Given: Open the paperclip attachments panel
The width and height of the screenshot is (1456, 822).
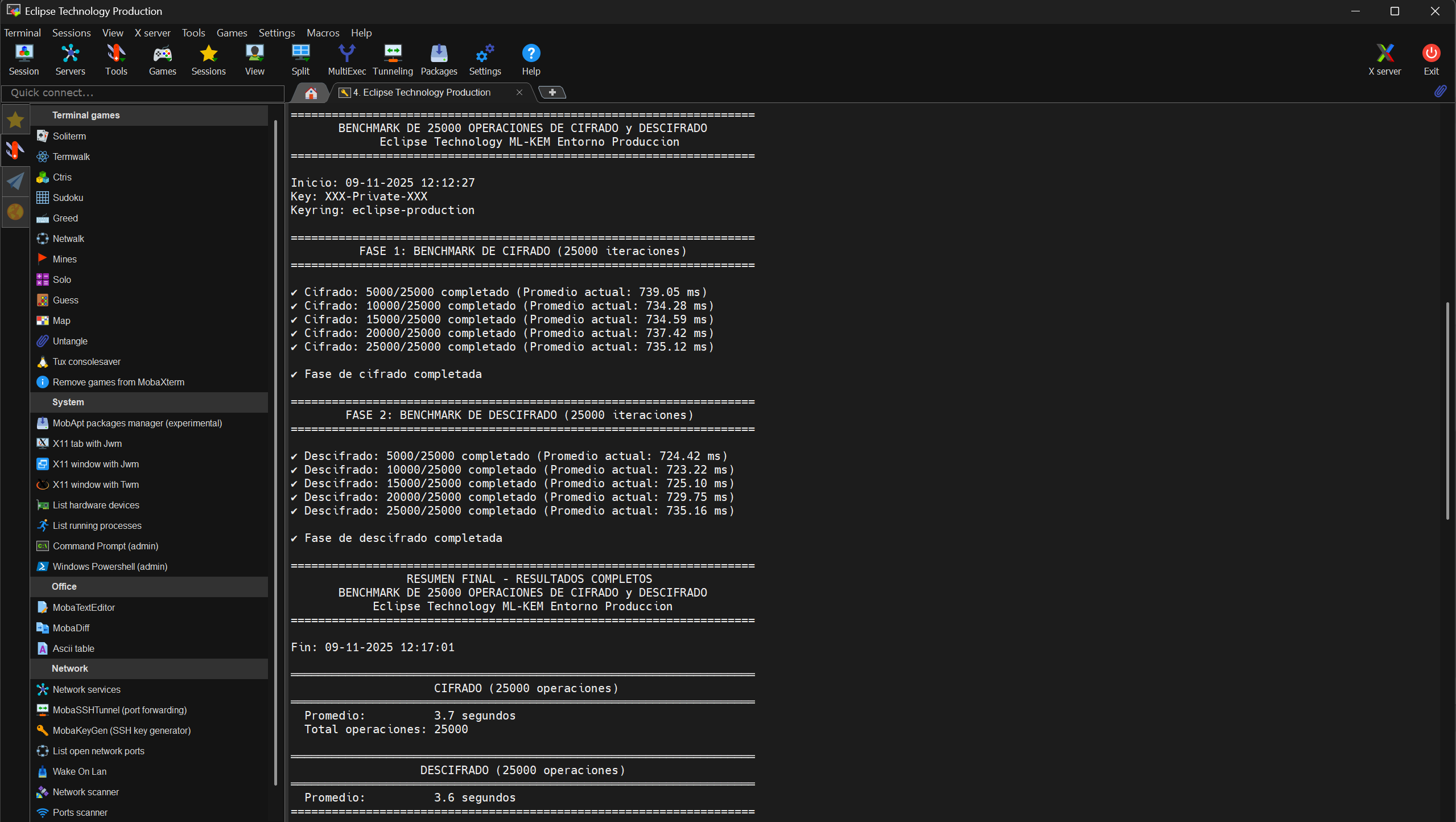Looking at the screenshot, I should tap(1441, 91).
